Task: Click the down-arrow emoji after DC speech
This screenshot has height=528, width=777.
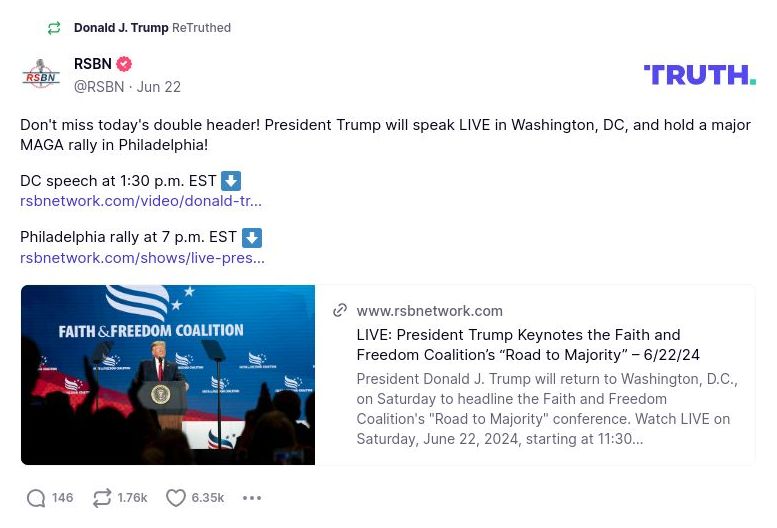Action: click(231, 181)
